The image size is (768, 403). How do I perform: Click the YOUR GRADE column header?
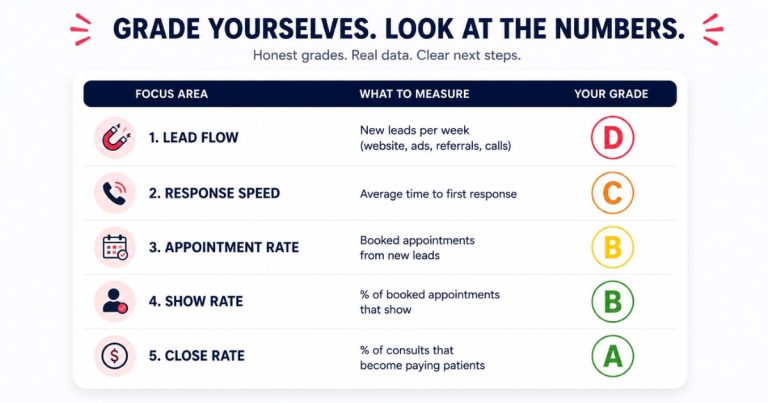(611, 94)
